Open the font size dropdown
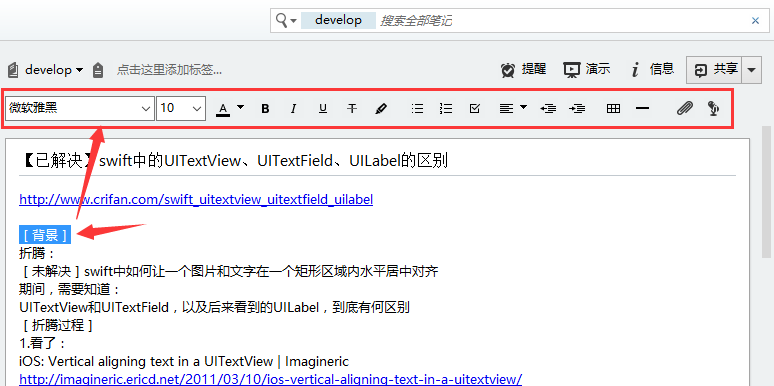The width and height of the screenshot is (774, 386). tap(181, 108)
